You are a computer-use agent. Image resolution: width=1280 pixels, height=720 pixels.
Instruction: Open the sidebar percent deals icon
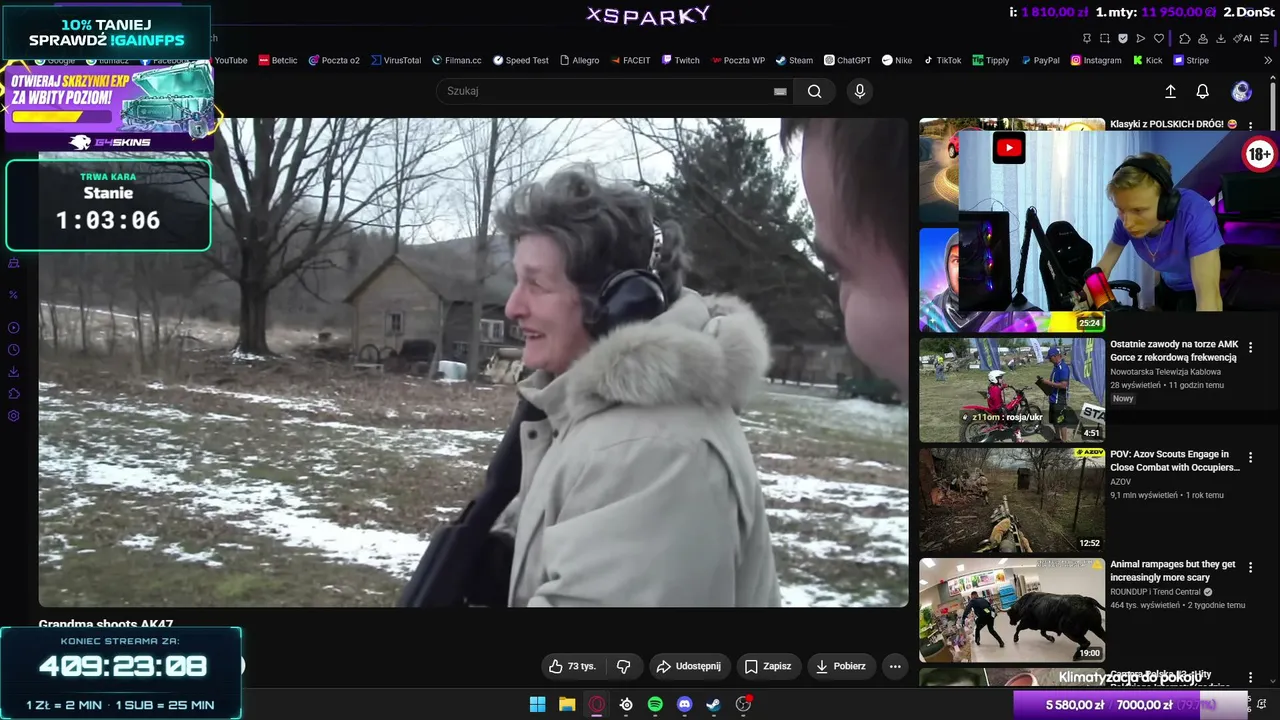click(14, 295)
